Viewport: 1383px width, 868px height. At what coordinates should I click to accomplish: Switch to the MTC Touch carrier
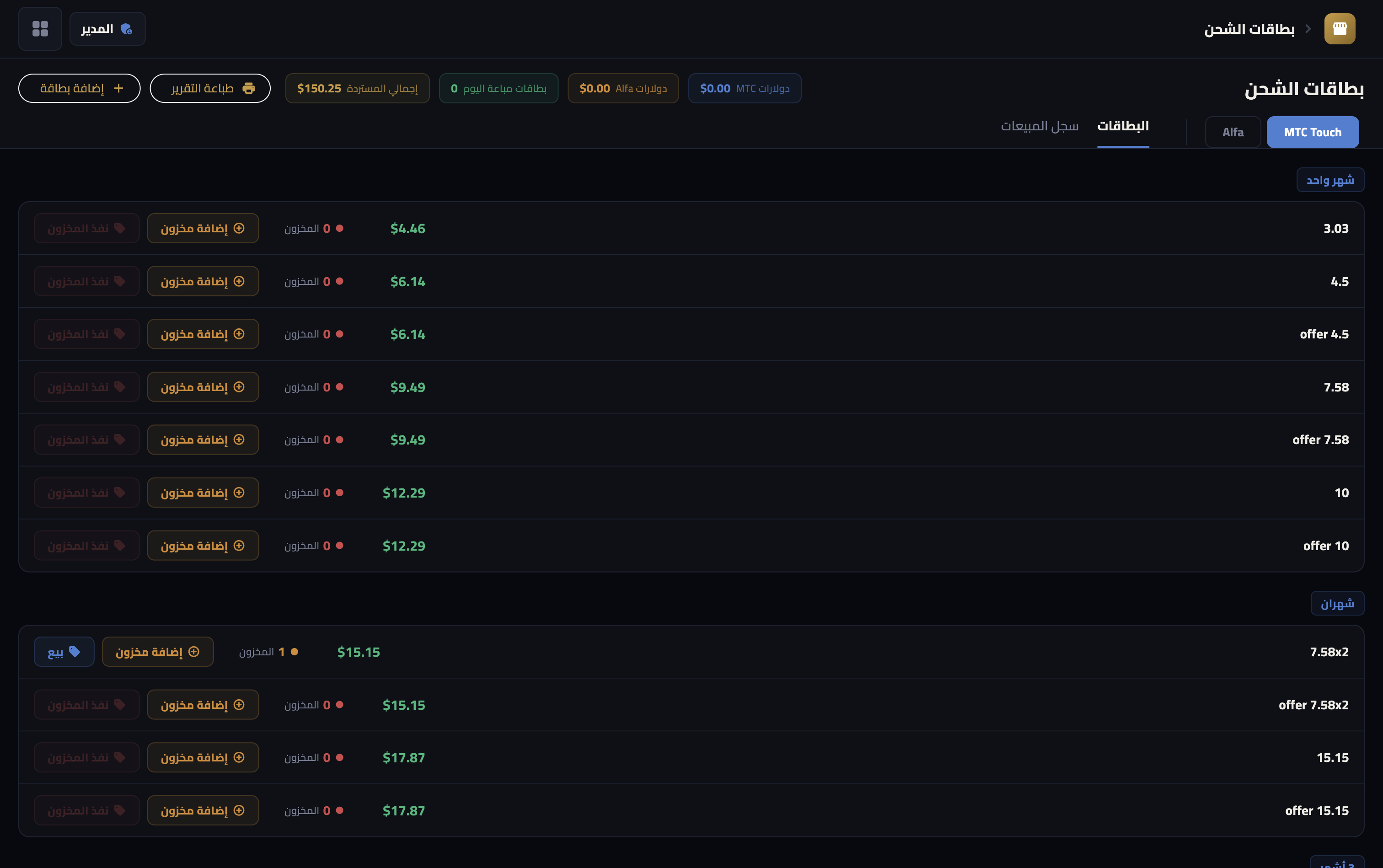(x=1313, y=133)
